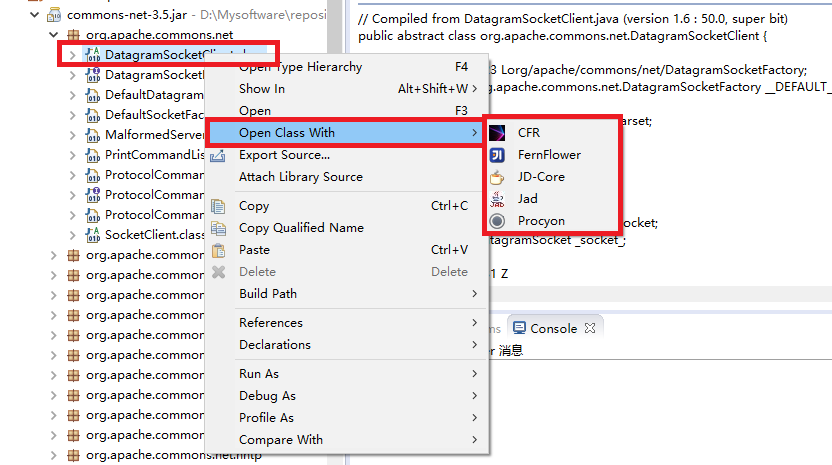Viewport: 832px width, 465px height.
Task: Open class with JD-Core decompiler
Action: tap(552, 177)
